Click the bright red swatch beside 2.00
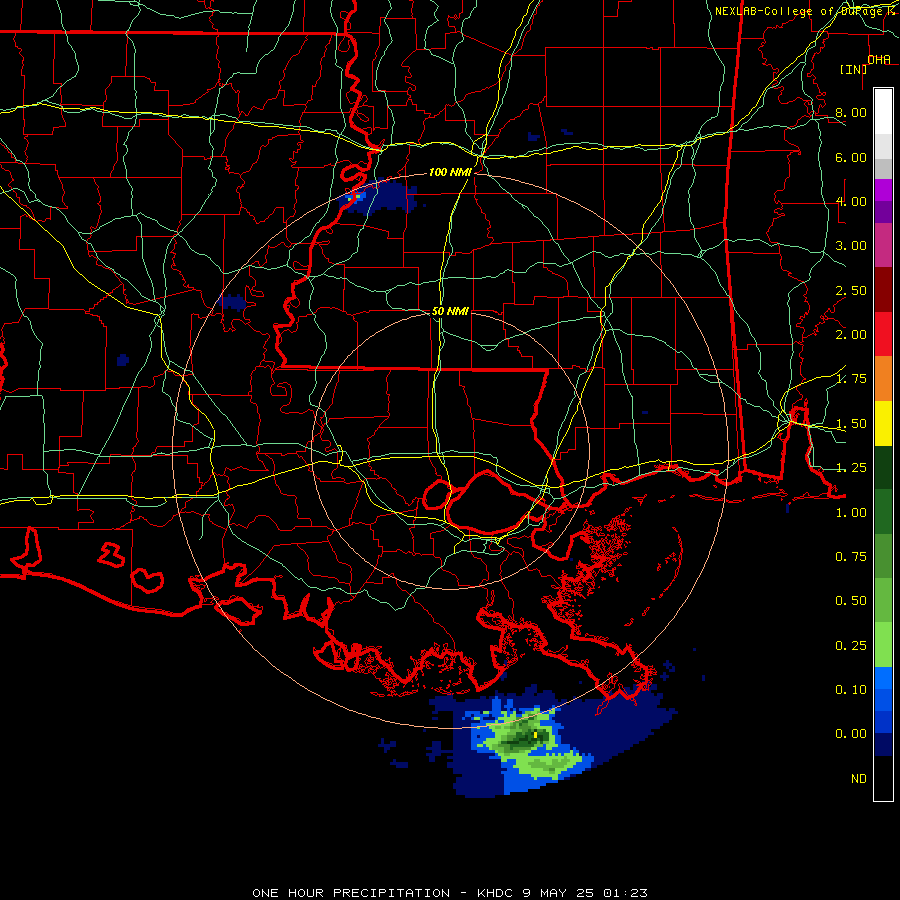The width and height of the screenshot is (900, 900). [883, 334]
